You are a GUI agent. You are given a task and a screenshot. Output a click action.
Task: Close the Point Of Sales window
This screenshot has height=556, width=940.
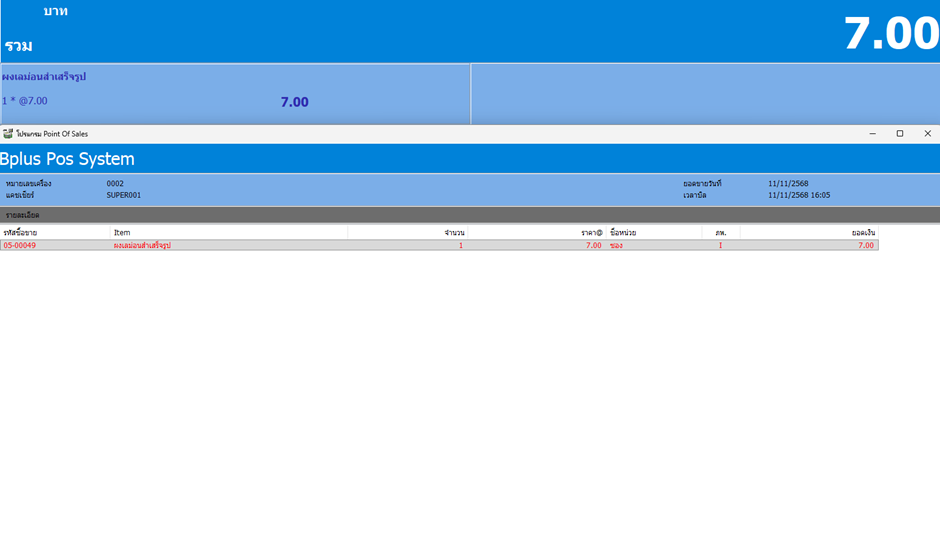(927, 133)
